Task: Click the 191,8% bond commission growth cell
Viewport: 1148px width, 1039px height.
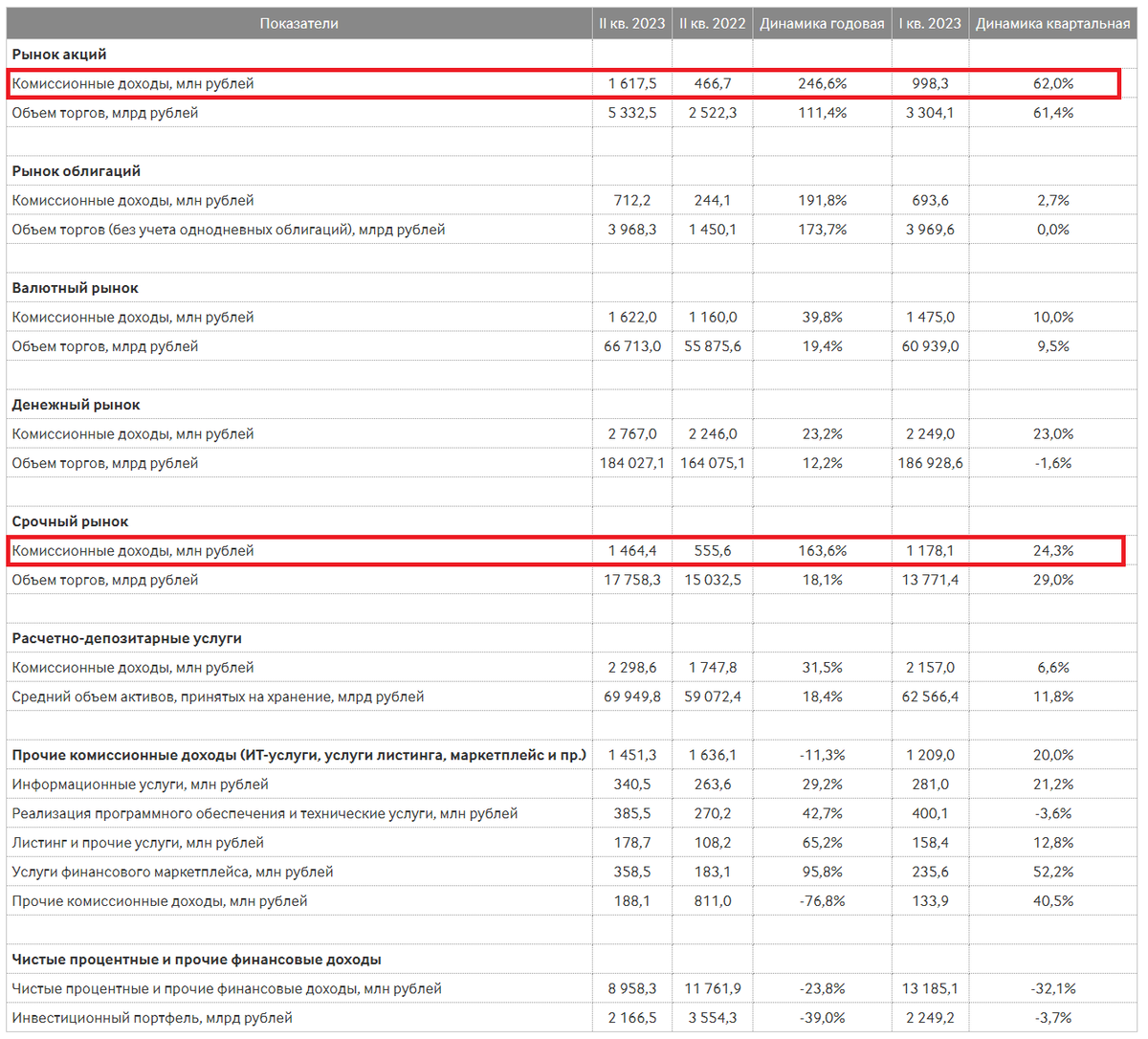Action: pos(823,201)
